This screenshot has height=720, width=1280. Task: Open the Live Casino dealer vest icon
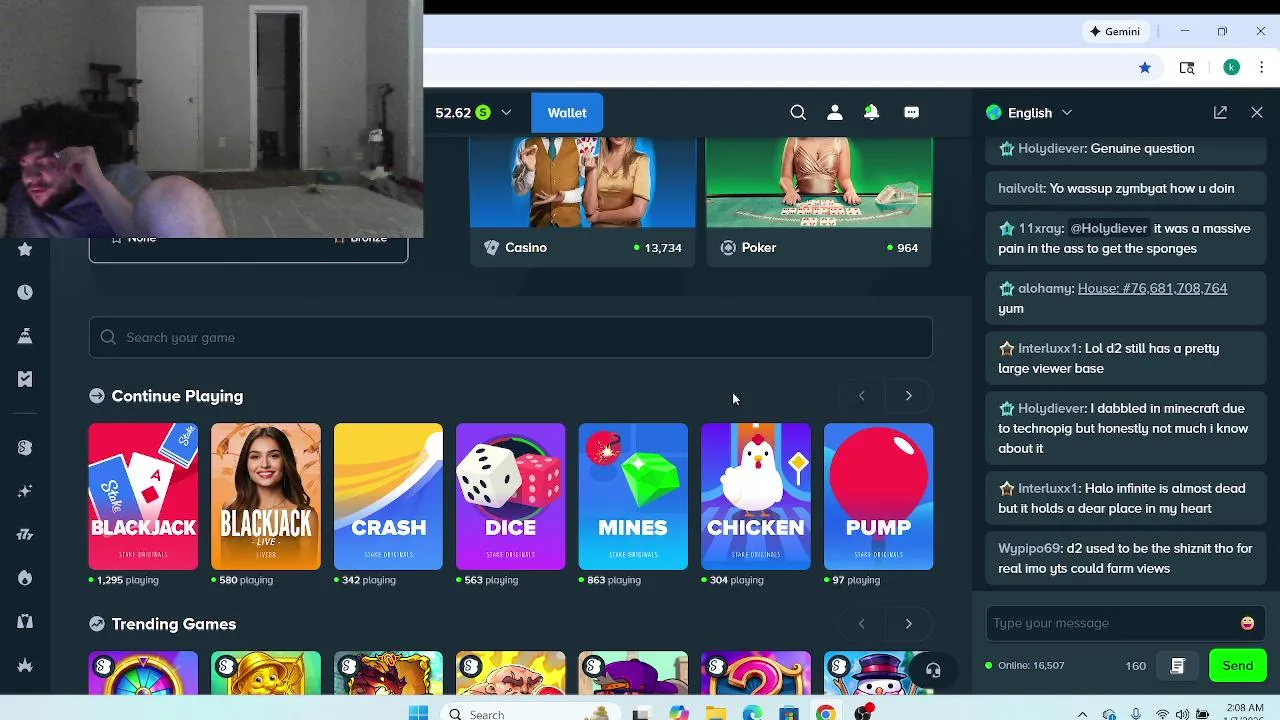pos(25,621)
